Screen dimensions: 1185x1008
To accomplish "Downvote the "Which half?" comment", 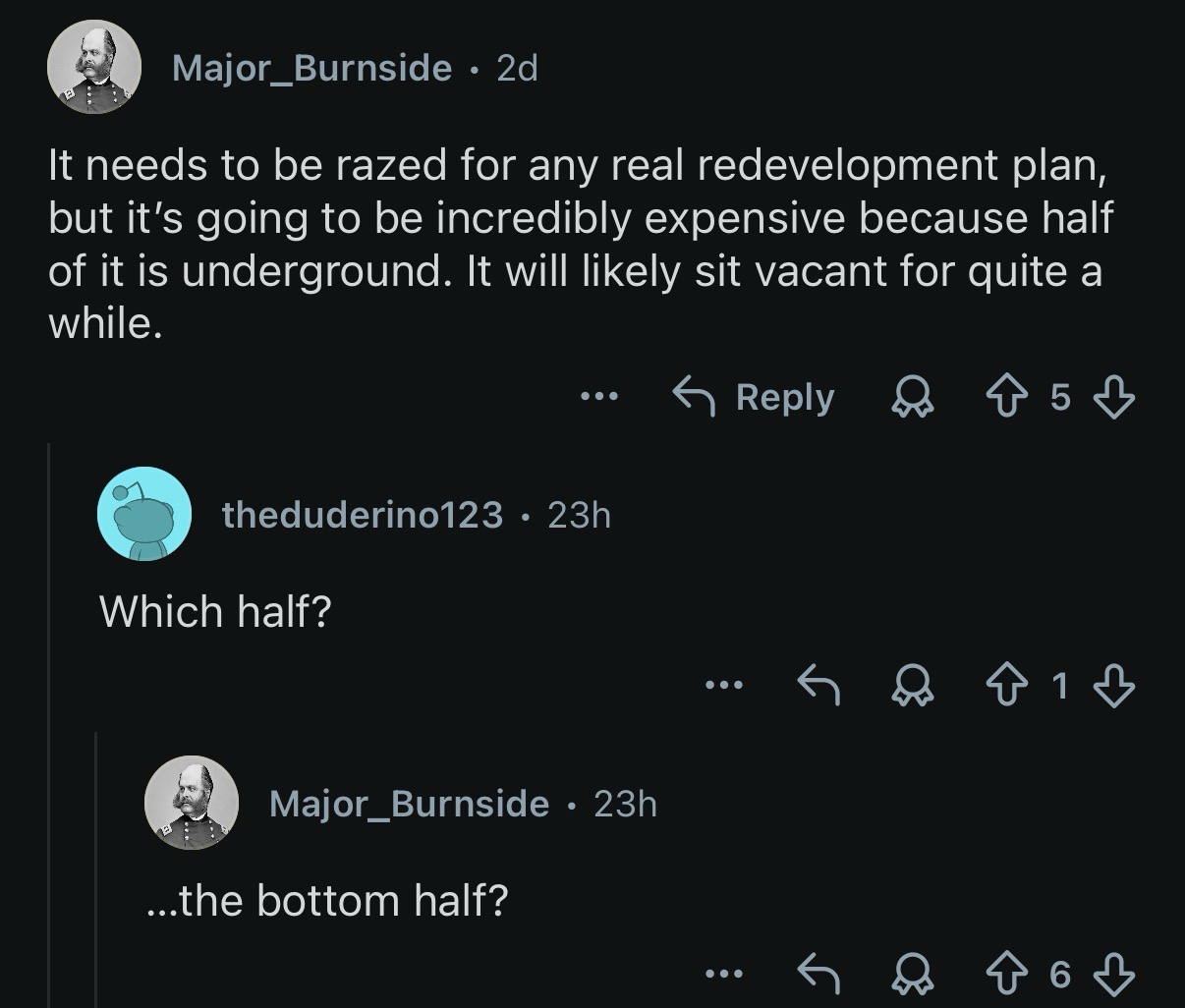I will pyautogui.click(x=1114, y=685).
